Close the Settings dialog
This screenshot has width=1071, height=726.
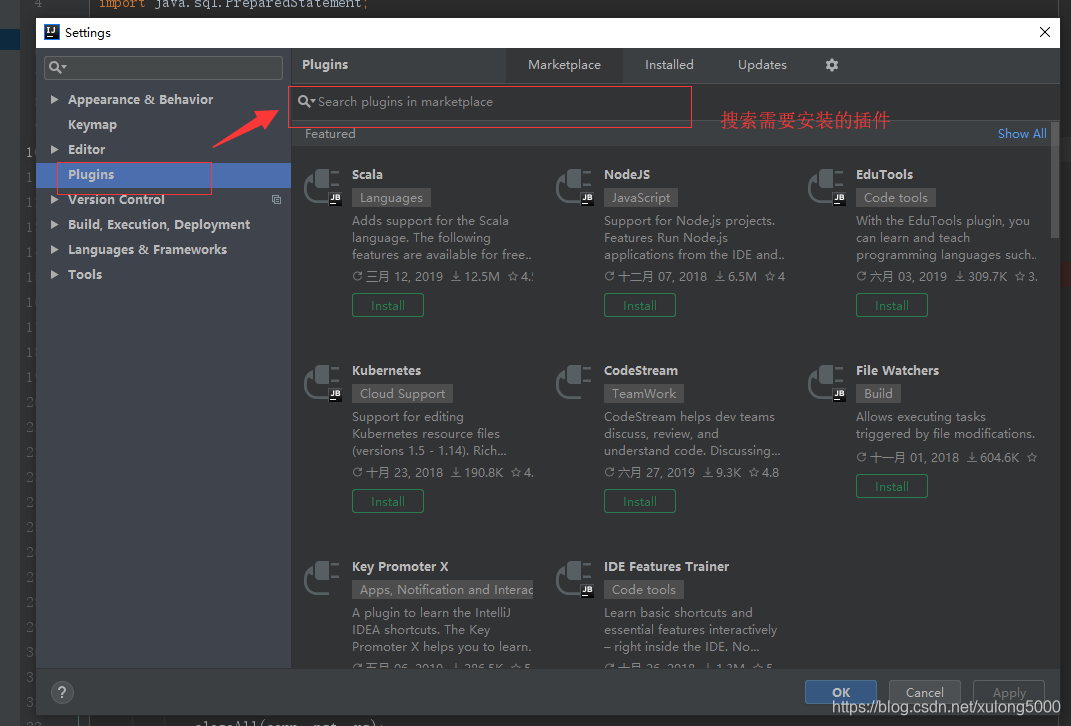point(1044,32)
